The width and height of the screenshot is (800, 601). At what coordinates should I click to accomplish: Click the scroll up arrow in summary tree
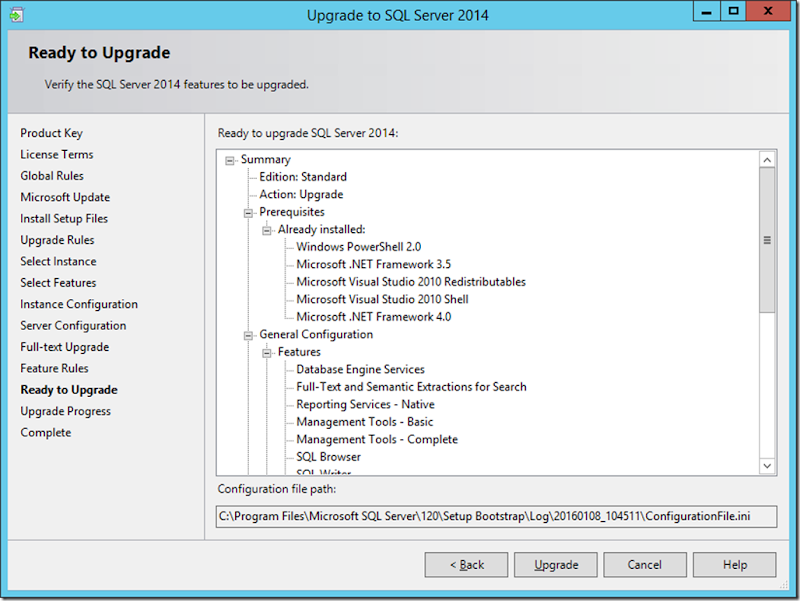pos(767,160)
